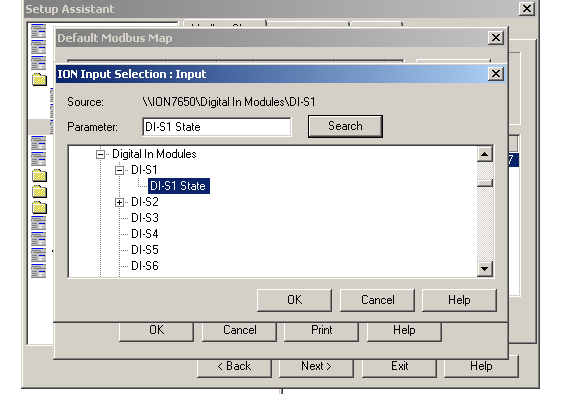Open Help in ION Input Selection dialog
Viewport: 576px width, 394px height.
click(x=459, y=300)
